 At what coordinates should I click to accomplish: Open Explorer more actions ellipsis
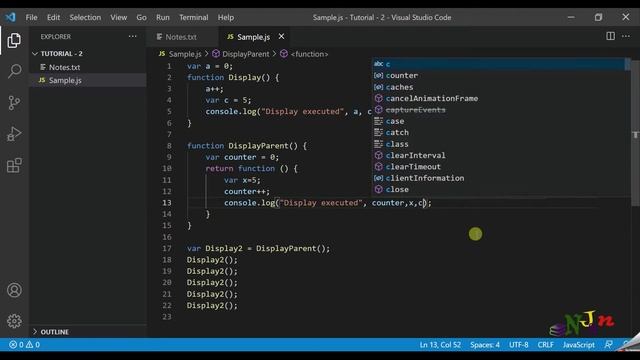coord(132,36)
